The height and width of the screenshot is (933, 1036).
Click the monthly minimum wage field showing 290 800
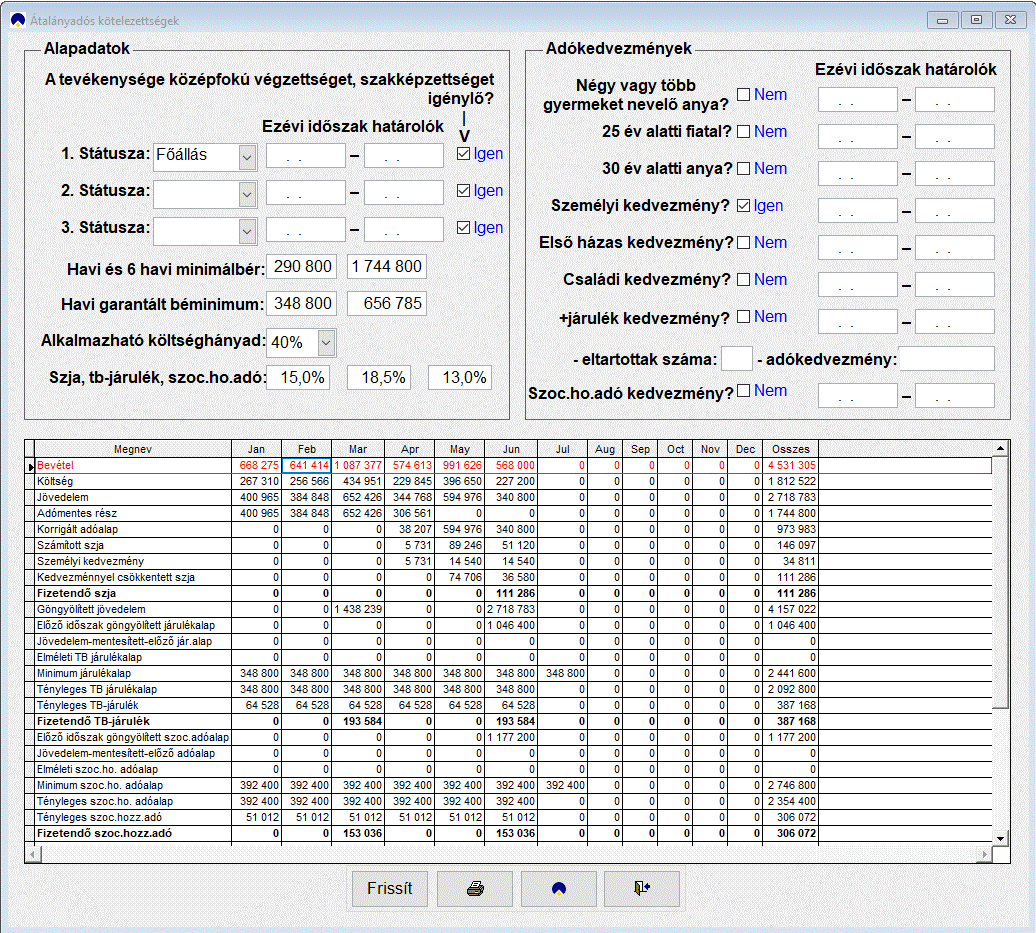tap(302, 266)
